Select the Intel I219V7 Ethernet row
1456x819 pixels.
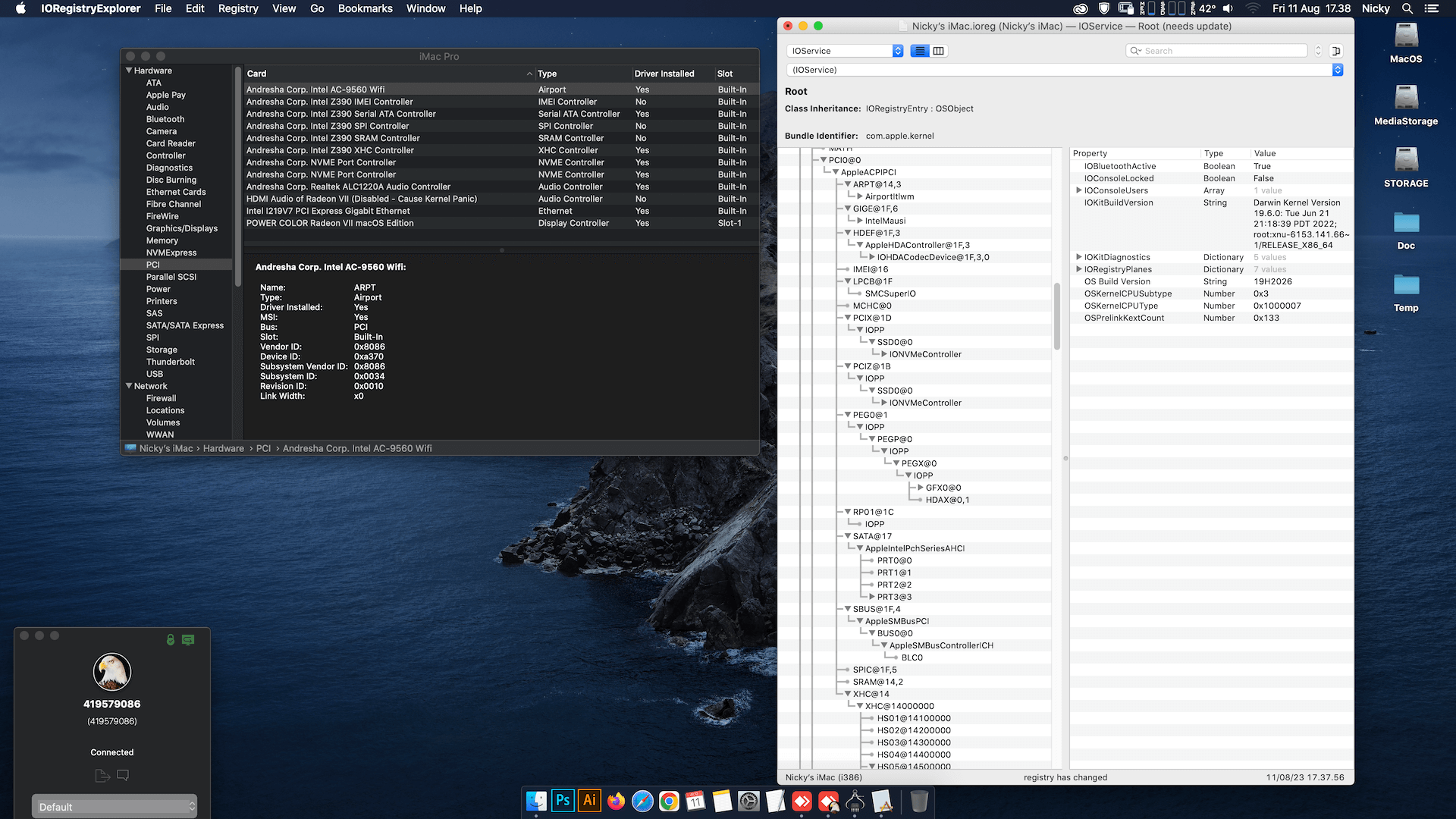(x=501, y=211)
